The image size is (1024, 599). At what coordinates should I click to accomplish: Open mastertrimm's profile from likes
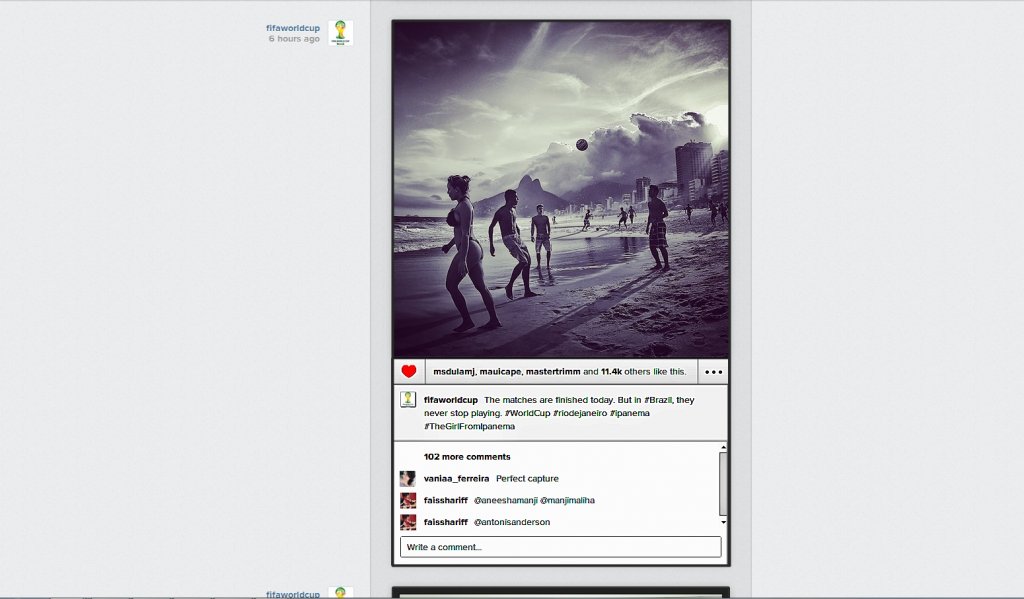(x=553, y=372)
